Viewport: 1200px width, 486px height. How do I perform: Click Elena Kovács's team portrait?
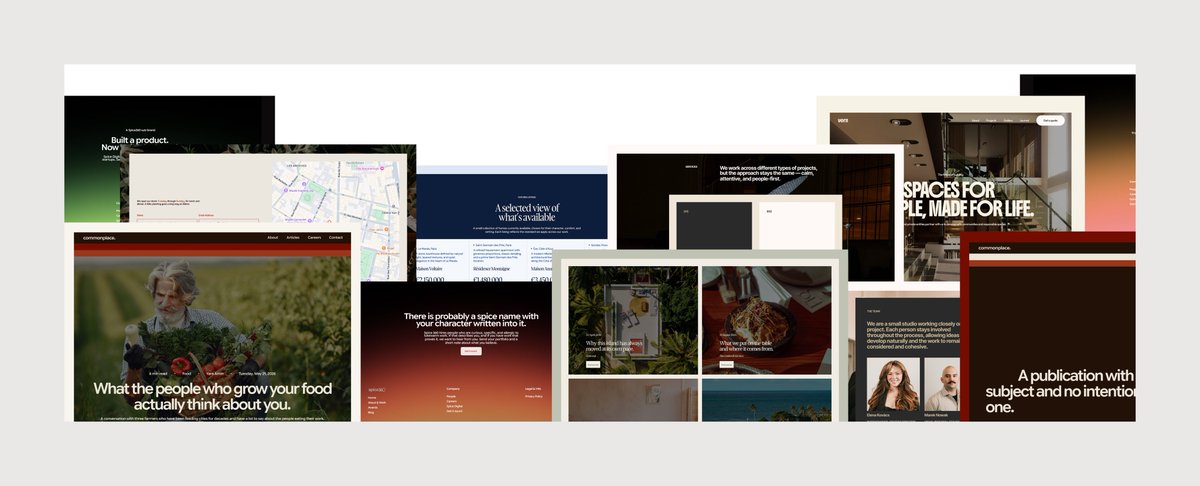(x=893, y=385)
